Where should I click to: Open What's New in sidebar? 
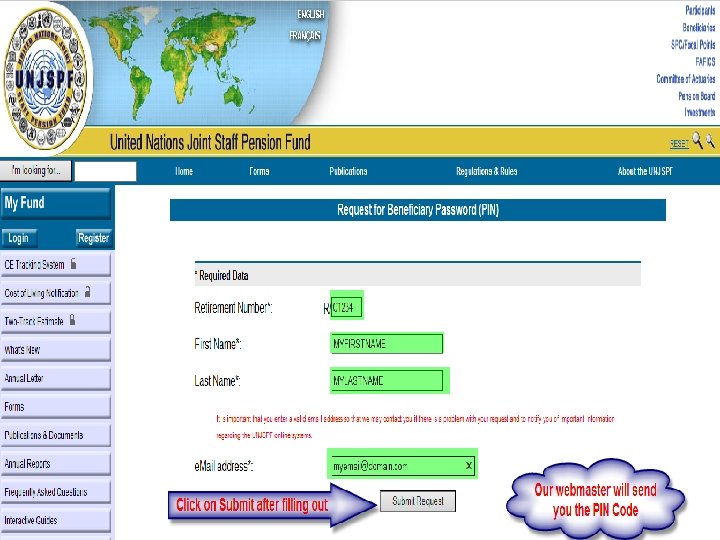click(56, 349)
